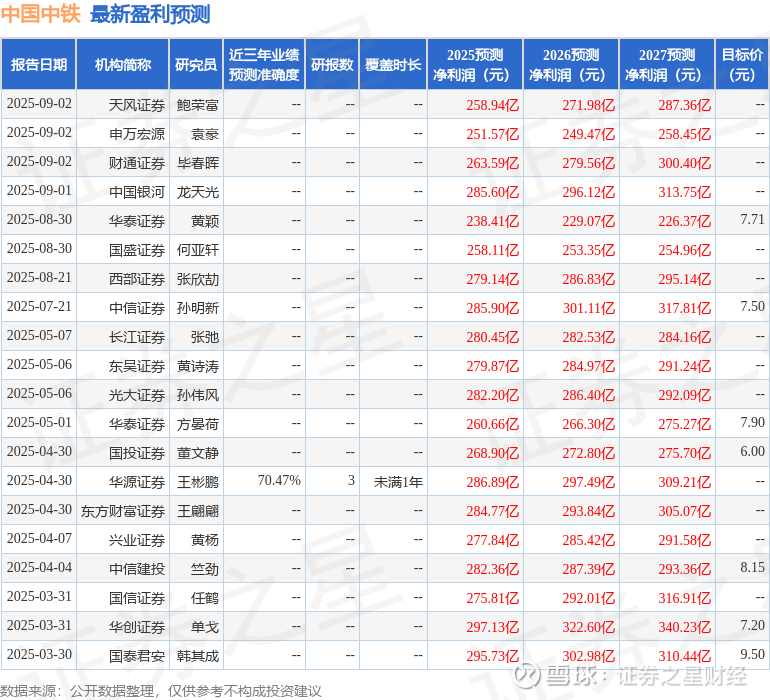
Task: Select researcher 方晏荷 cell
Action: (x=198, y=424)
